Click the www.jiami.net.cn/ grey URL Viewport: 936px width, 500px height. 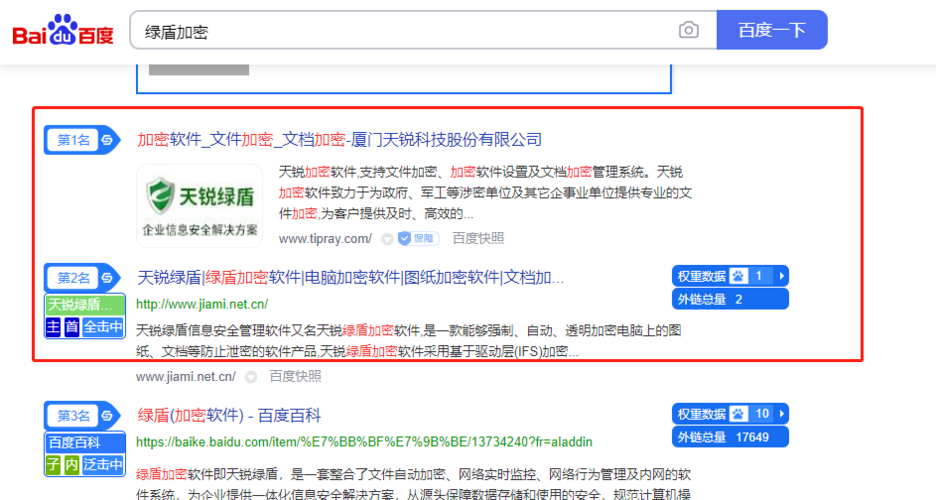tap(186, 376)
